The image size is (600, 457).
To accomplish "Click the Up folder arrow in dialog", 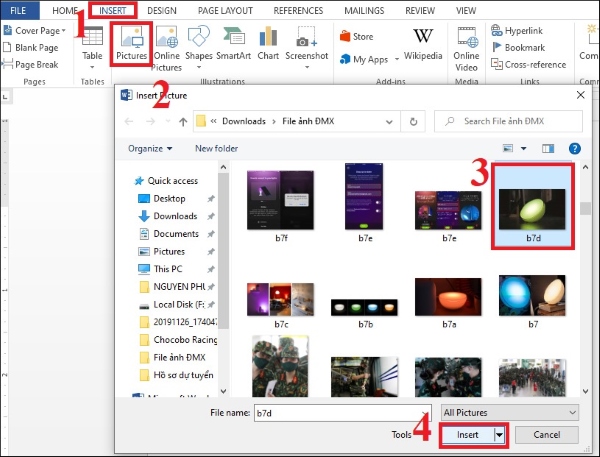I will pyautogui.click(x=183, y=121).
